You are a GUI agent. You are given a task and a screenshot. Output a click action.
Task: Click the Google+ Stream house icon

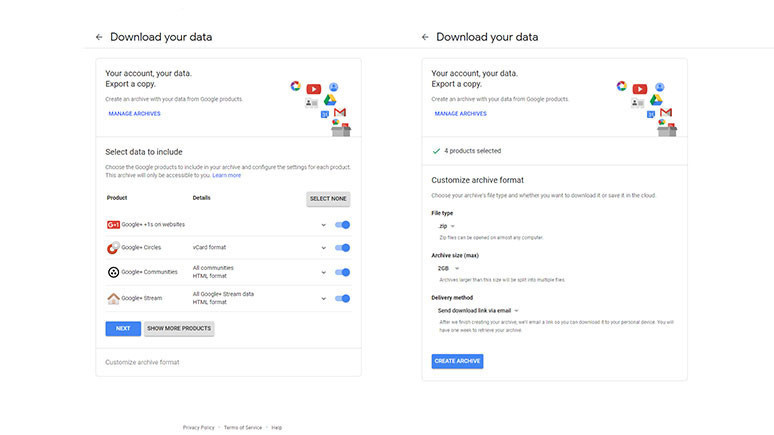click(x=114, y=298)
